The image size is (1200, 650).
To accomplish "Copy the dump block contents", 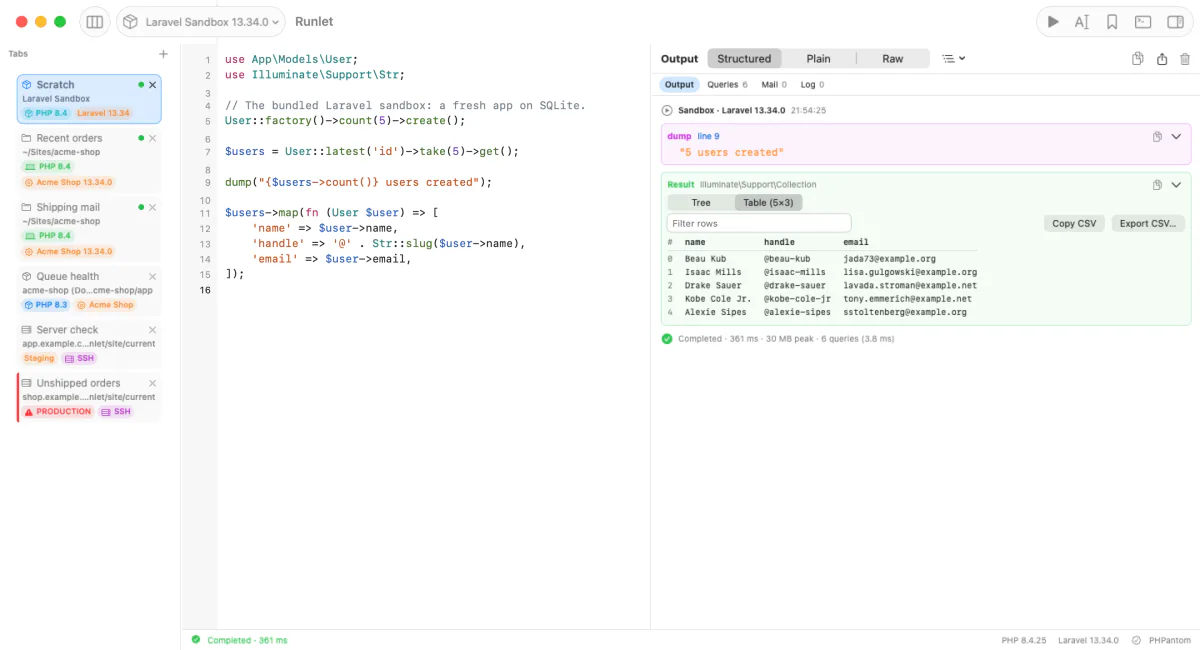I will tap(1157, 136).
